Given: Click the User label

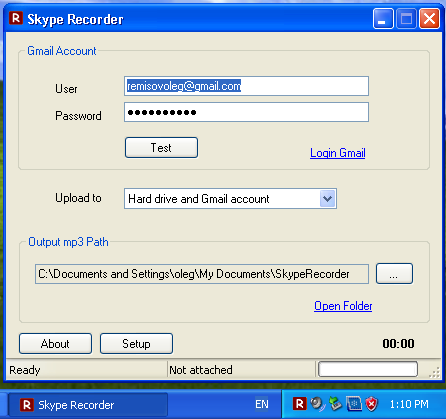Looking at the screenshot, I should 66,89.
